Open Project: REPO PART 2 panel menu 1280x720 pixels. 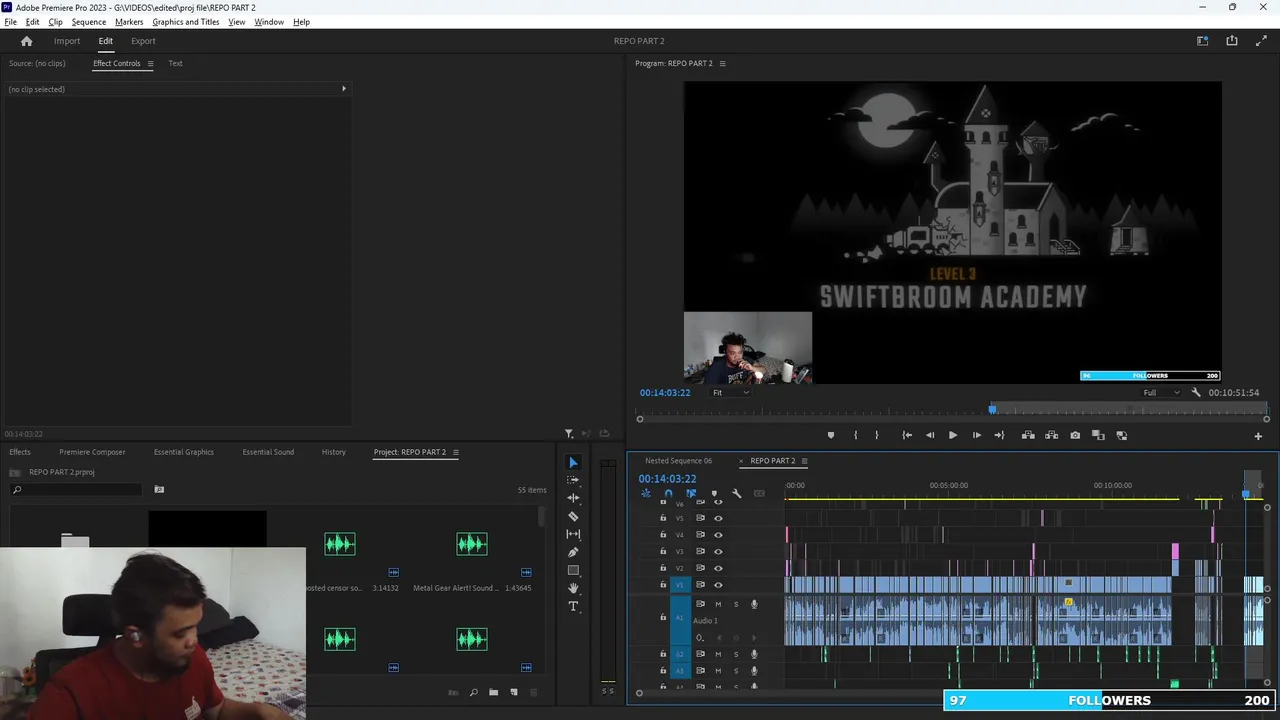(455, 452)
